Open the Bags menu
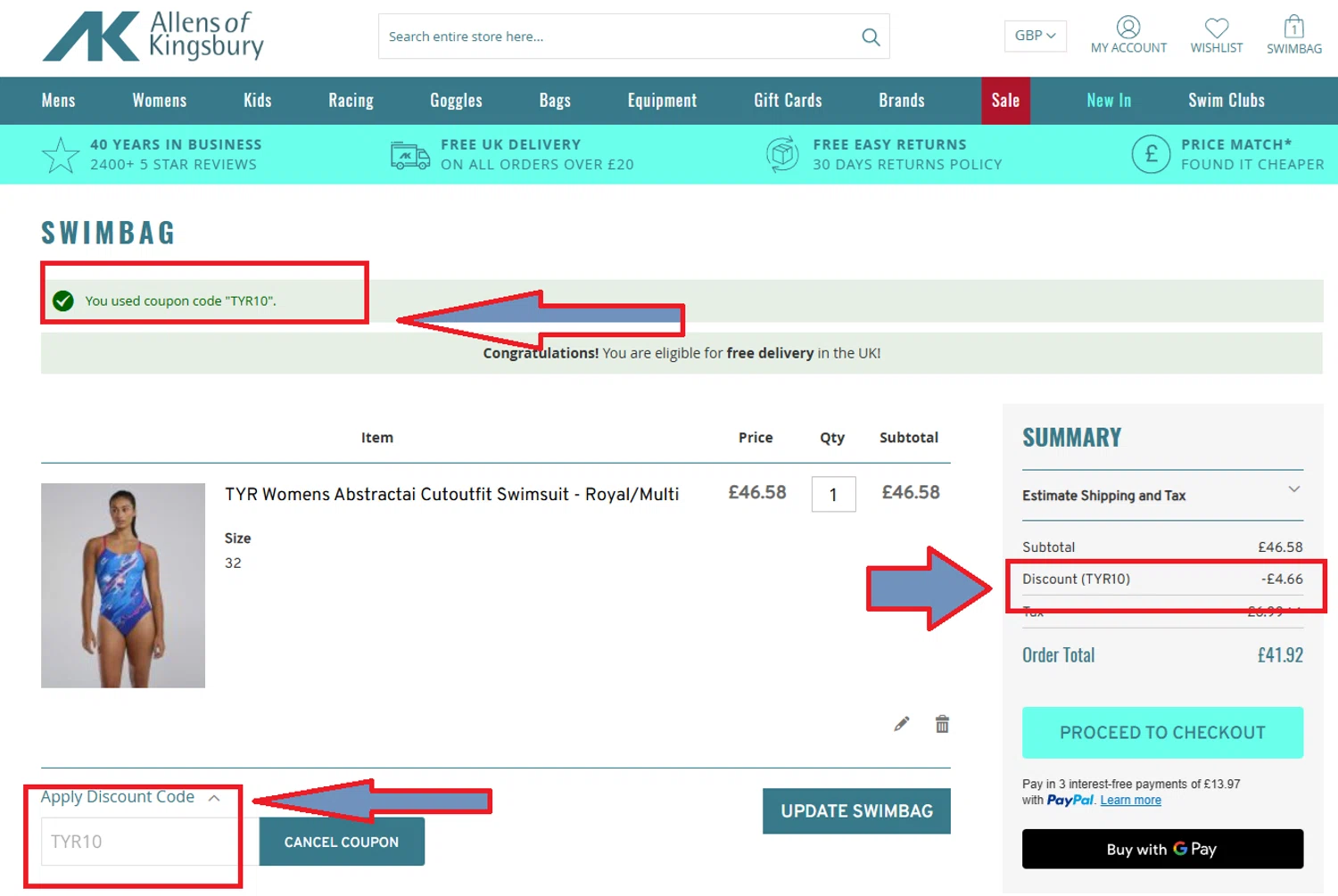The image size is (1338, 896). click(x=555, y=100)
